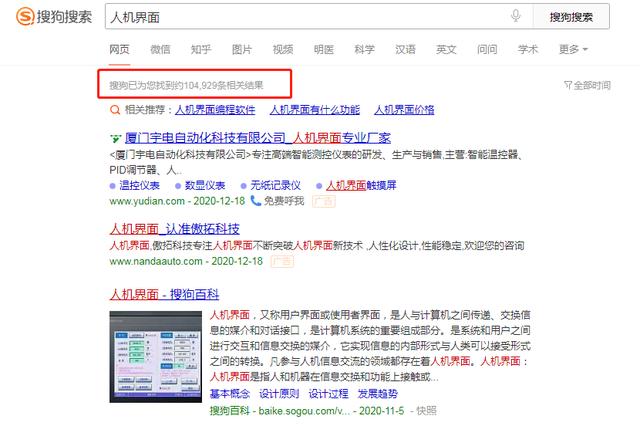Open the 汉语 tab
The width and height of the screenshot is (640, 426).
coord(405,49)
